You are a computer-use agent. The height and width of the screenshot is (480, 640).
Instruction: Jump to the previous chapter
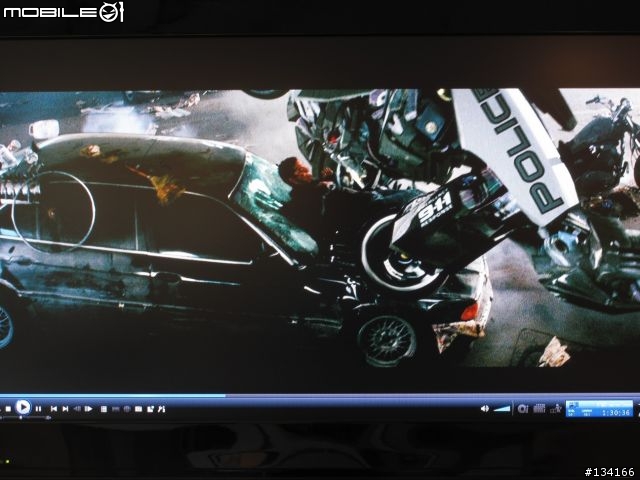[x=53, y=409]
